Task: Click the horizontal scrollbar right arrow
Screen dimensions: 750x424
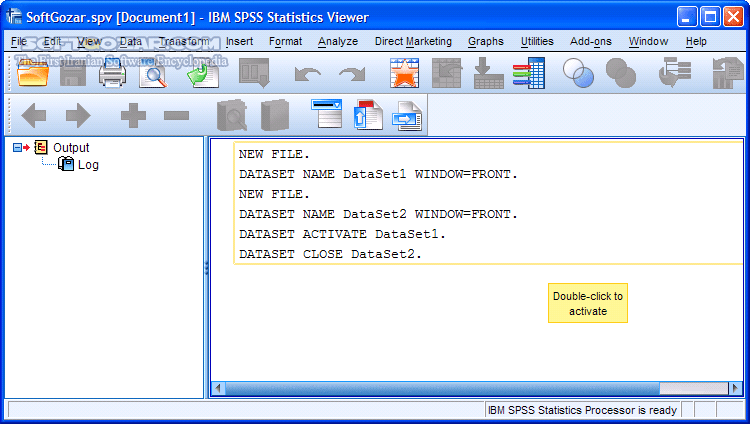Action: [x=736, y=388]
